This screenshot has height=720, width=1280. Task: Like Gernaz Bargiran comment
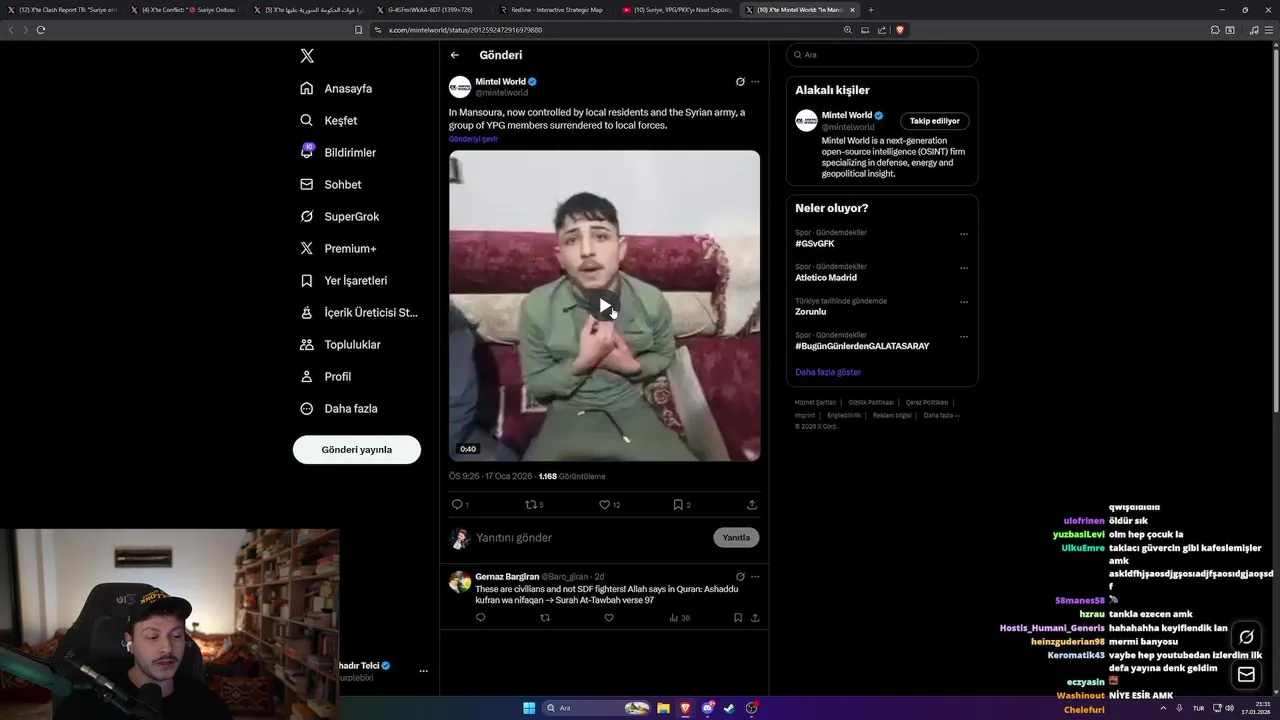(609, 618)
